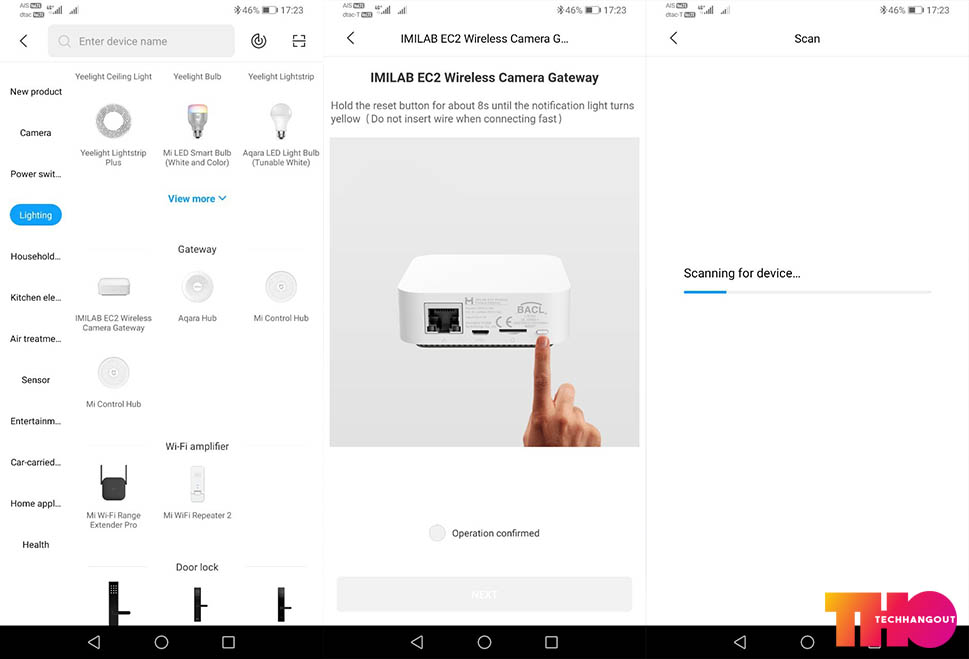Select Lighting category
969x659 pixels.
36,215
